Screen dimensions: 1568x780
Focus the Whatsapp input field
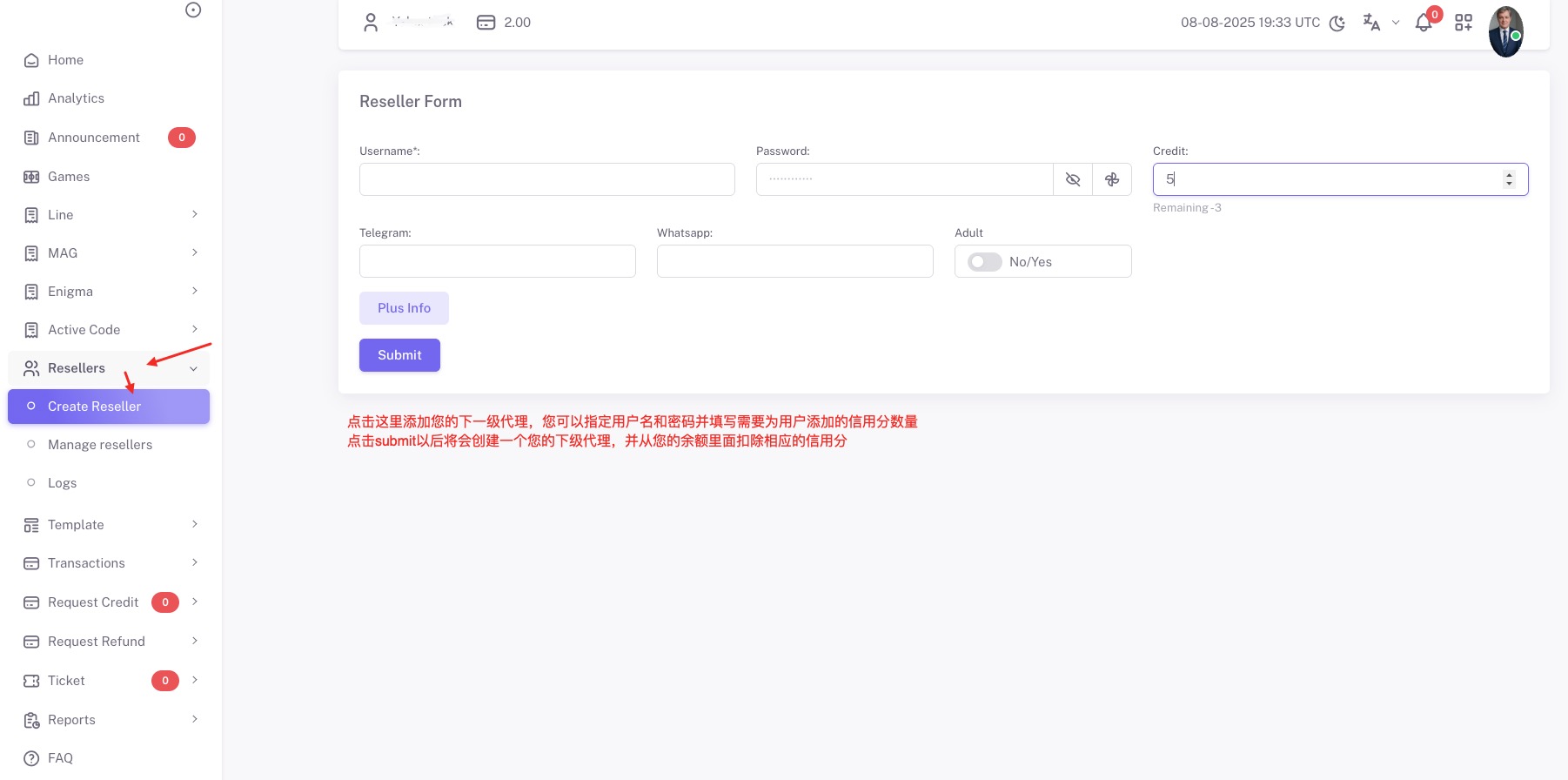pos(795,261)
